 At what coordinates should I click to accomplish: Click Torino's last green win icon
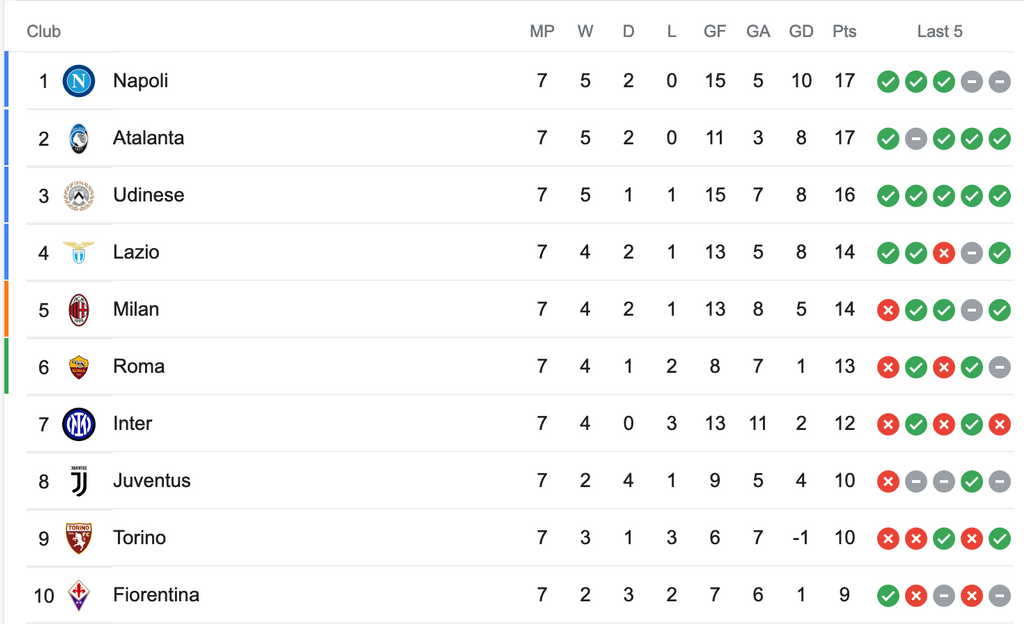click(x=999, y=538)
